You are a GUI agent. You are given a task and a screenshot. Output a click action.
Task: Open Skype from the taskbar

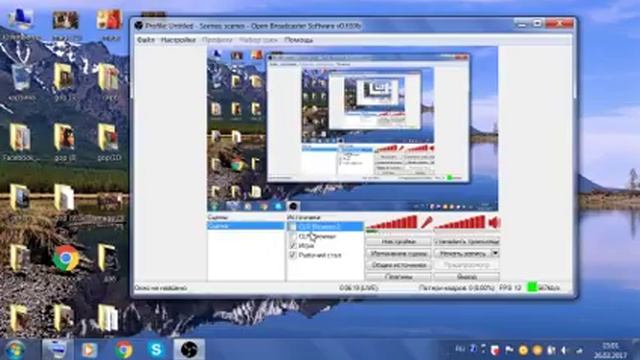pyautogui.click(x=156, y=350)
